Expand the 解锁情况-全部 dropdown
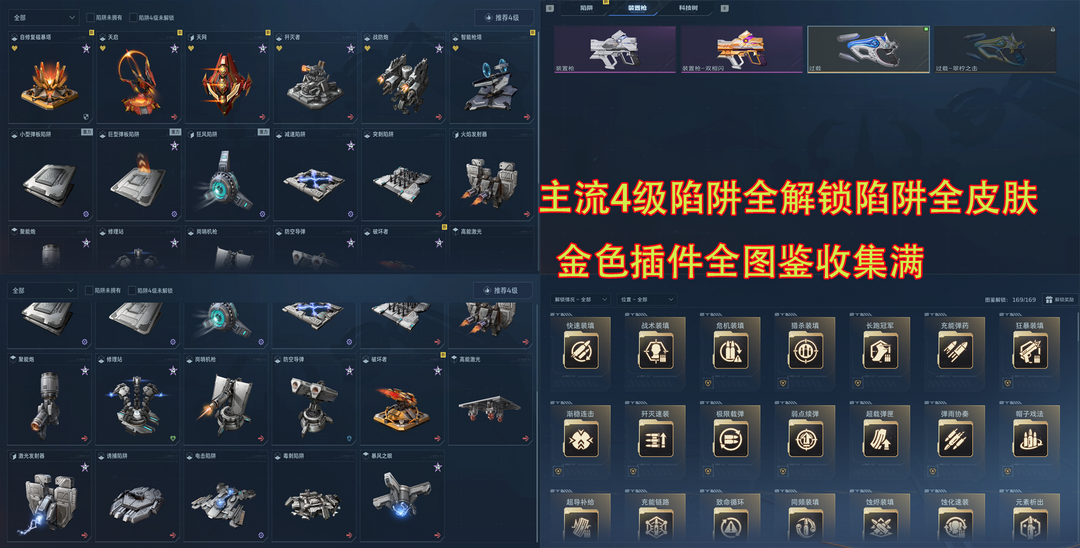Screen dimensions: 1080x548 (581, 299)
